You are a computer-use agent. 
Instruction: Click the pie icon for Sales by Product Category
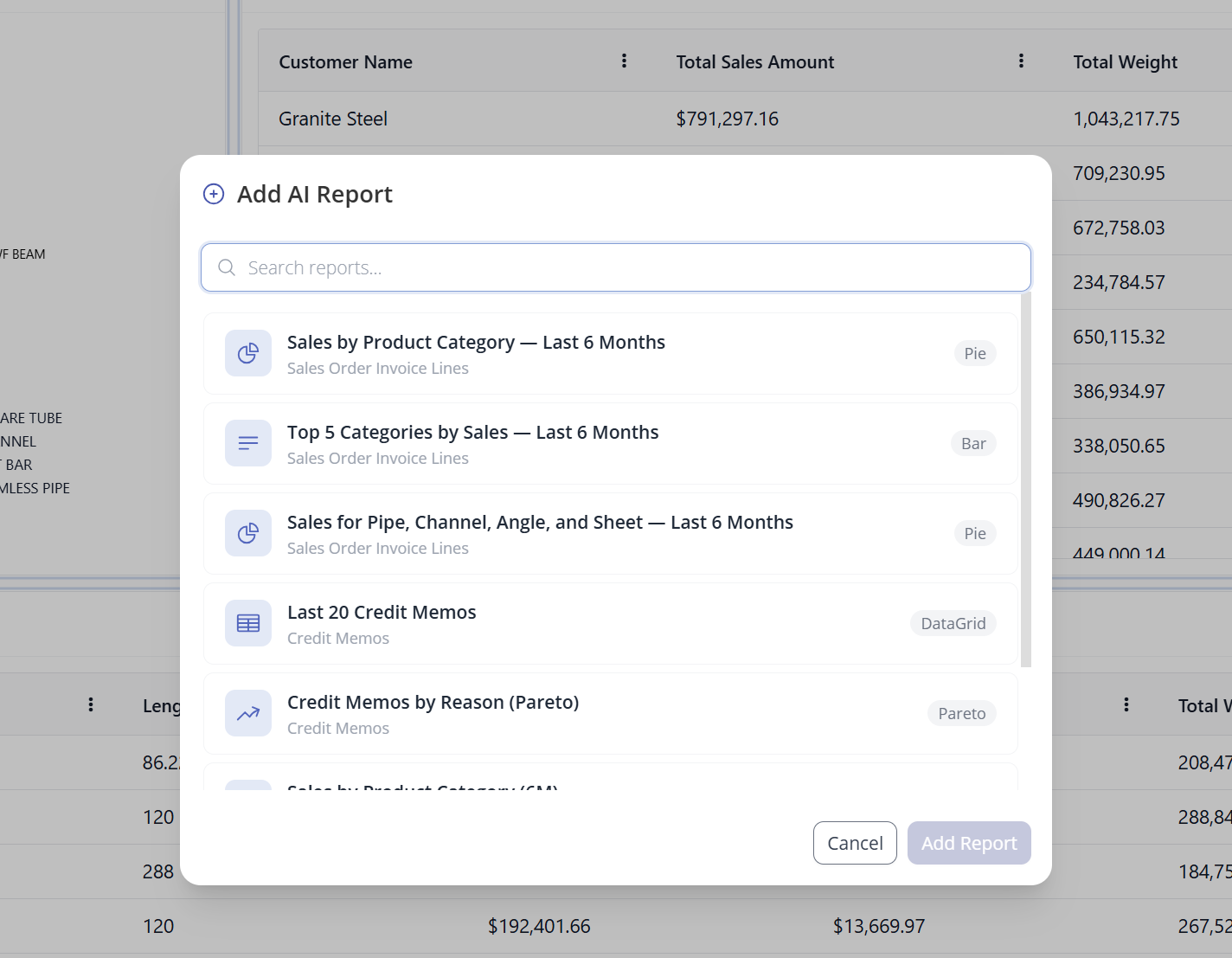coord(248,353)
